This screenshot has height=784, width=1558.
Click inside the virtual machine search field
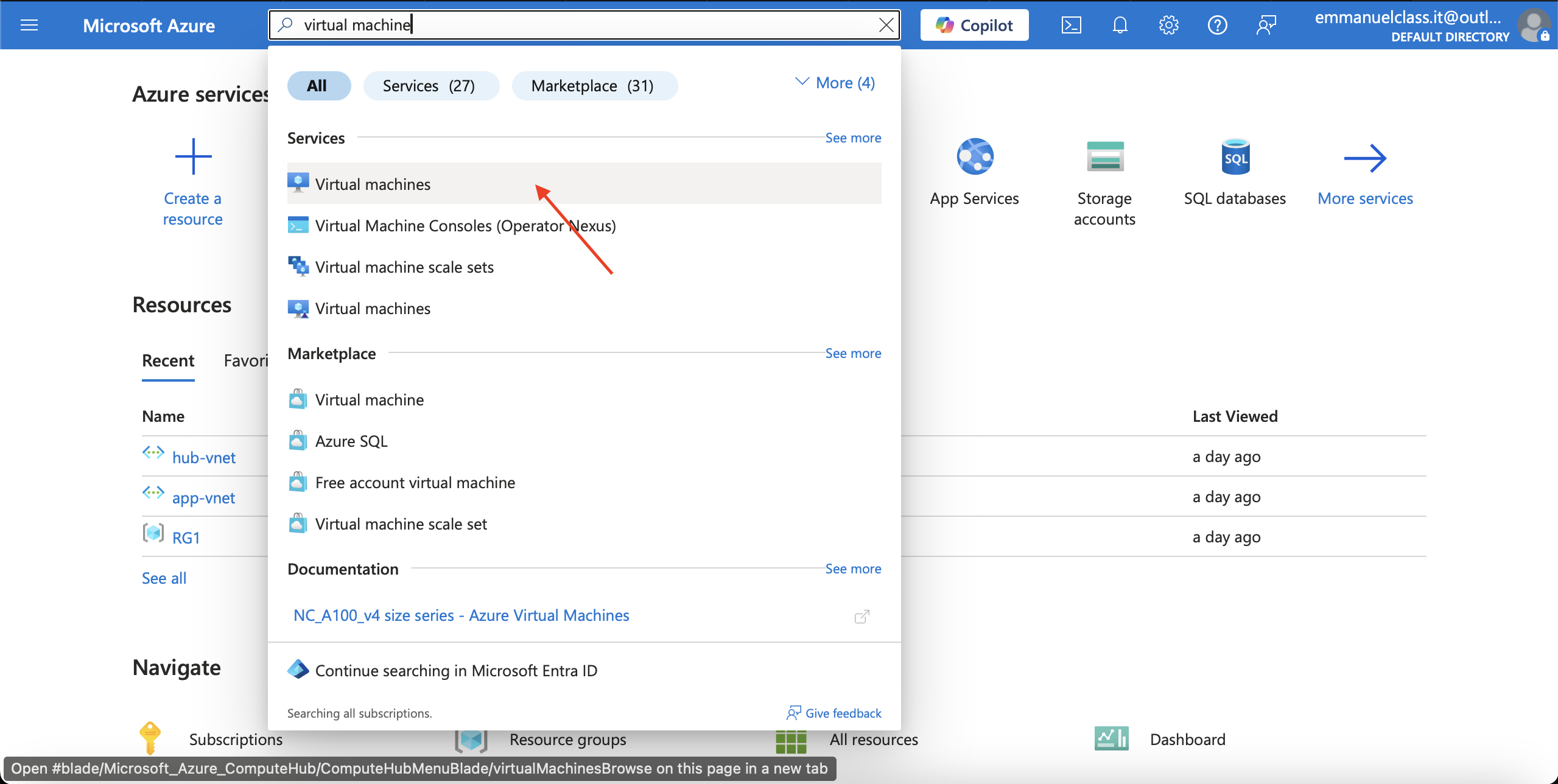tap(584, 25)
